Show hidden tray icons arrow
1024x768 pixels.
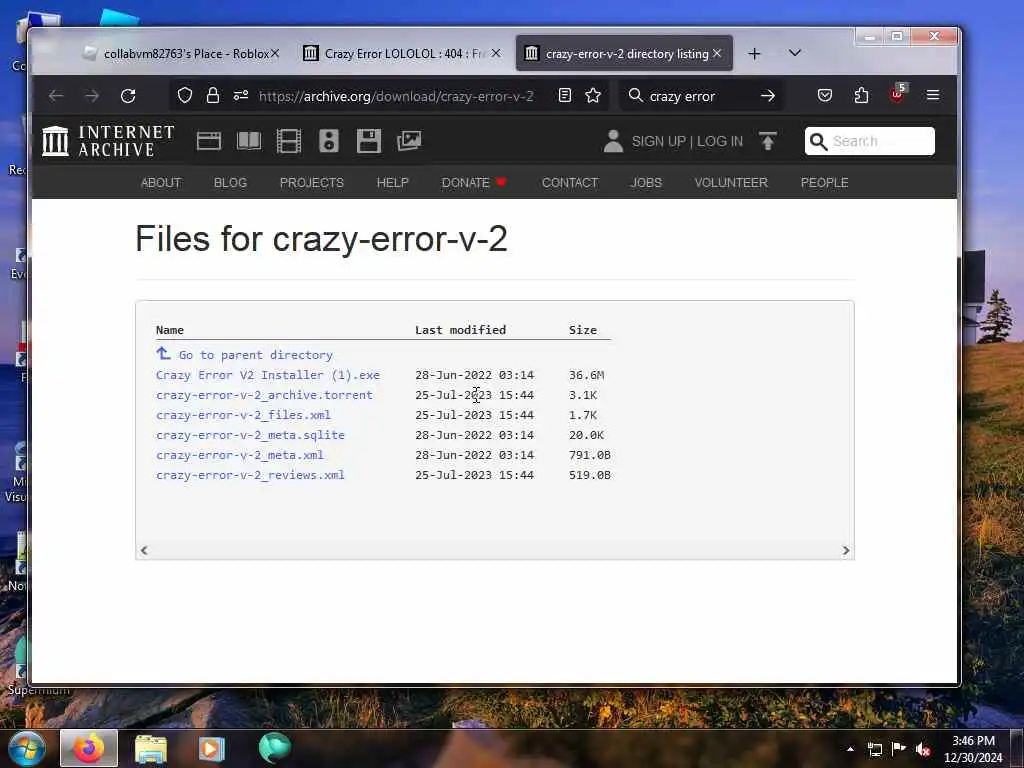point(850,749)
